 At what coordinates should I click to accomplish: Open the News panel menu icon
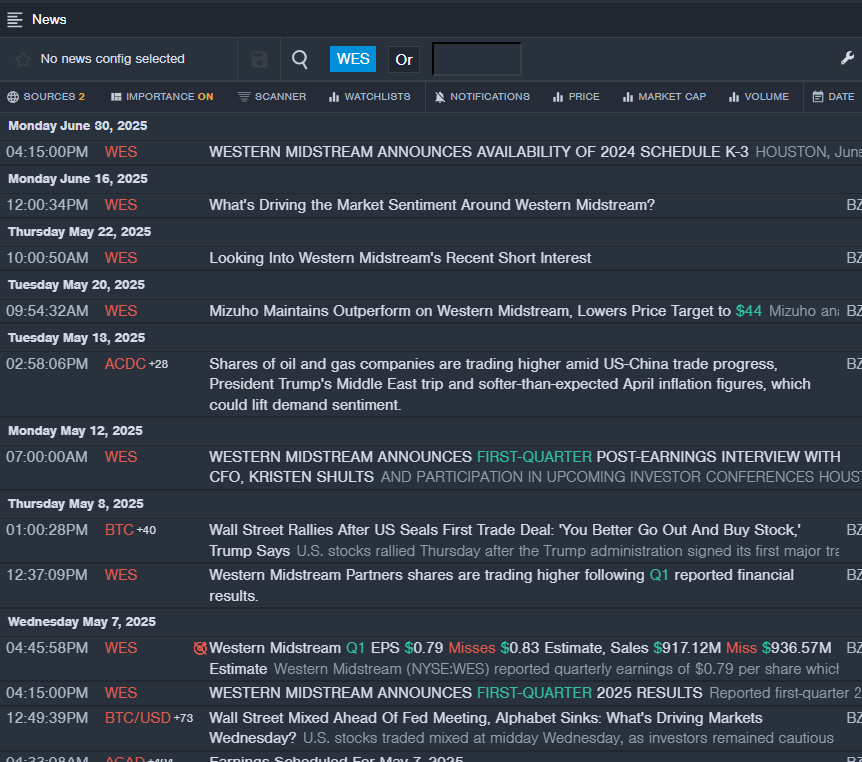[14, 20]
